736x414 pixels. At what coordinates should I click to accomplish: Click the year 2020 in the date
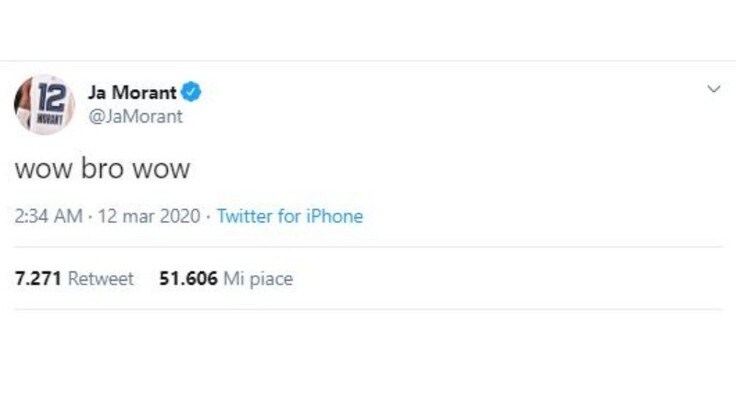point(180,216)
